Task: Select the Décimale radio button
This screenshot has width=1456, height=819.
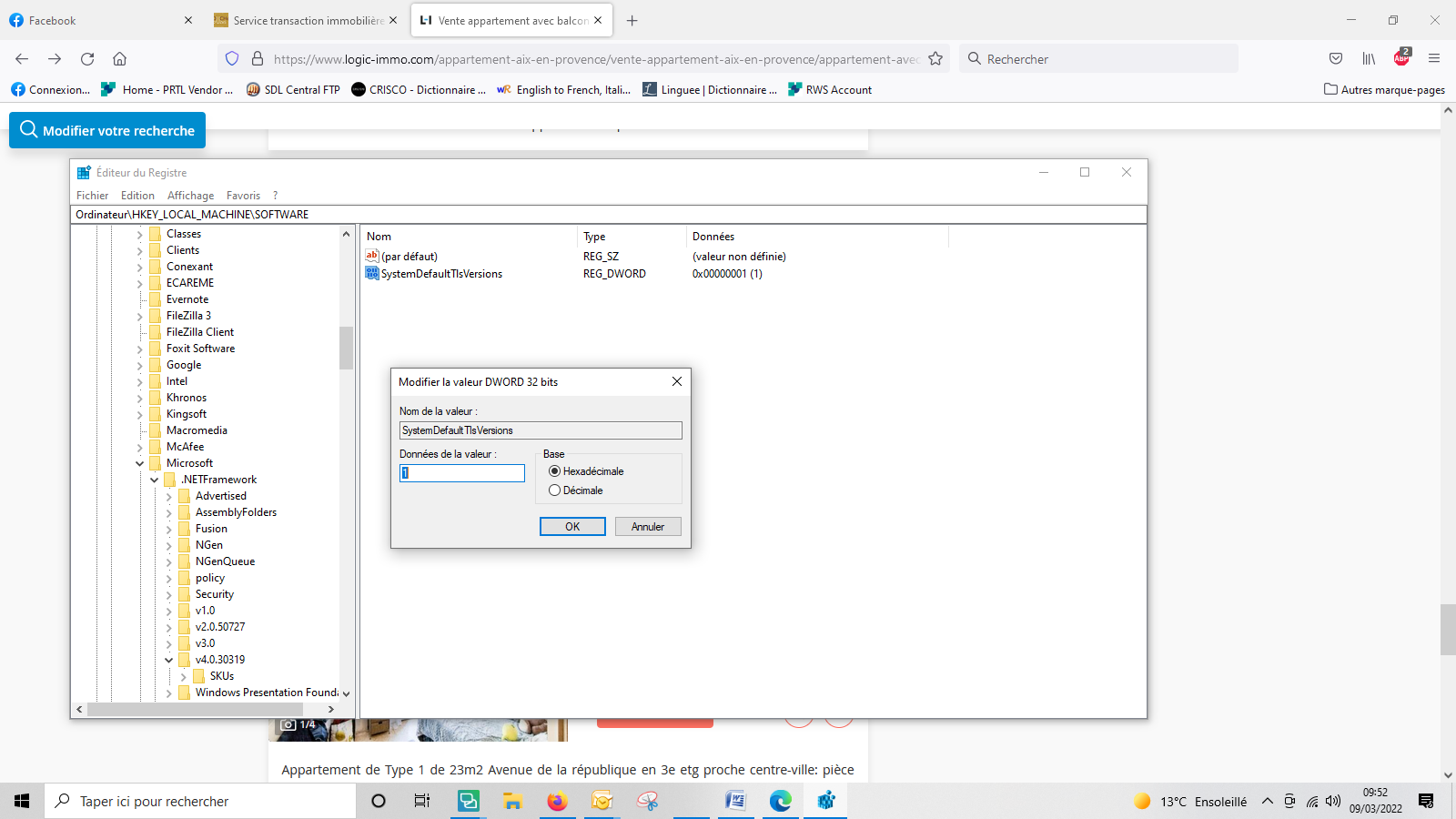Action: click(554, 490)
